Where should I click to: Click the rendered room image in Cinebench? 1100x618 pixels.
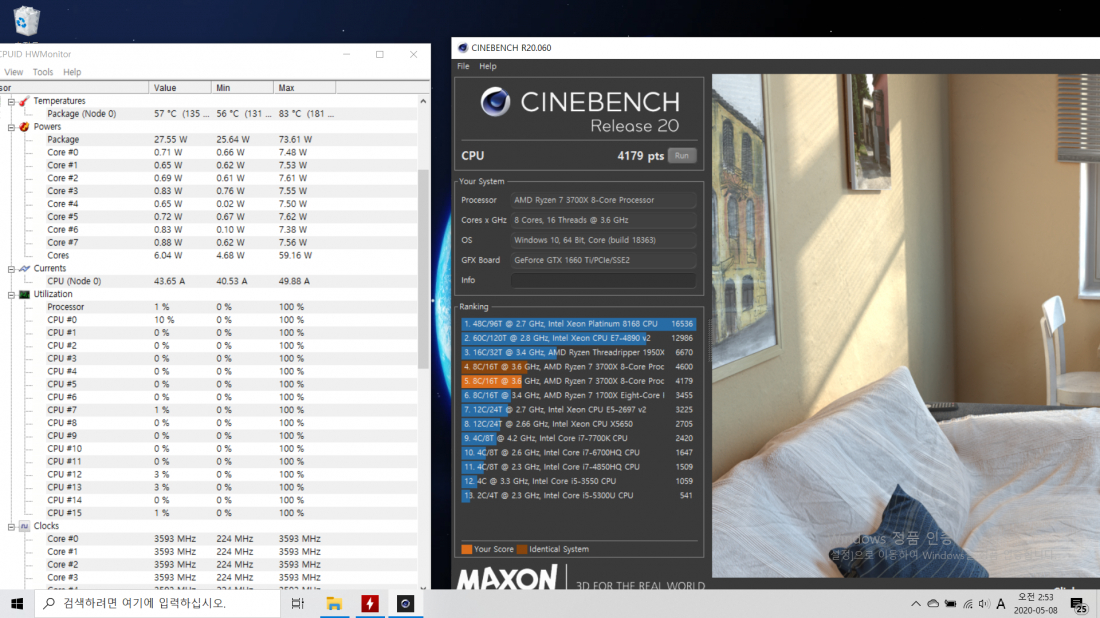[x=906, y=325]
